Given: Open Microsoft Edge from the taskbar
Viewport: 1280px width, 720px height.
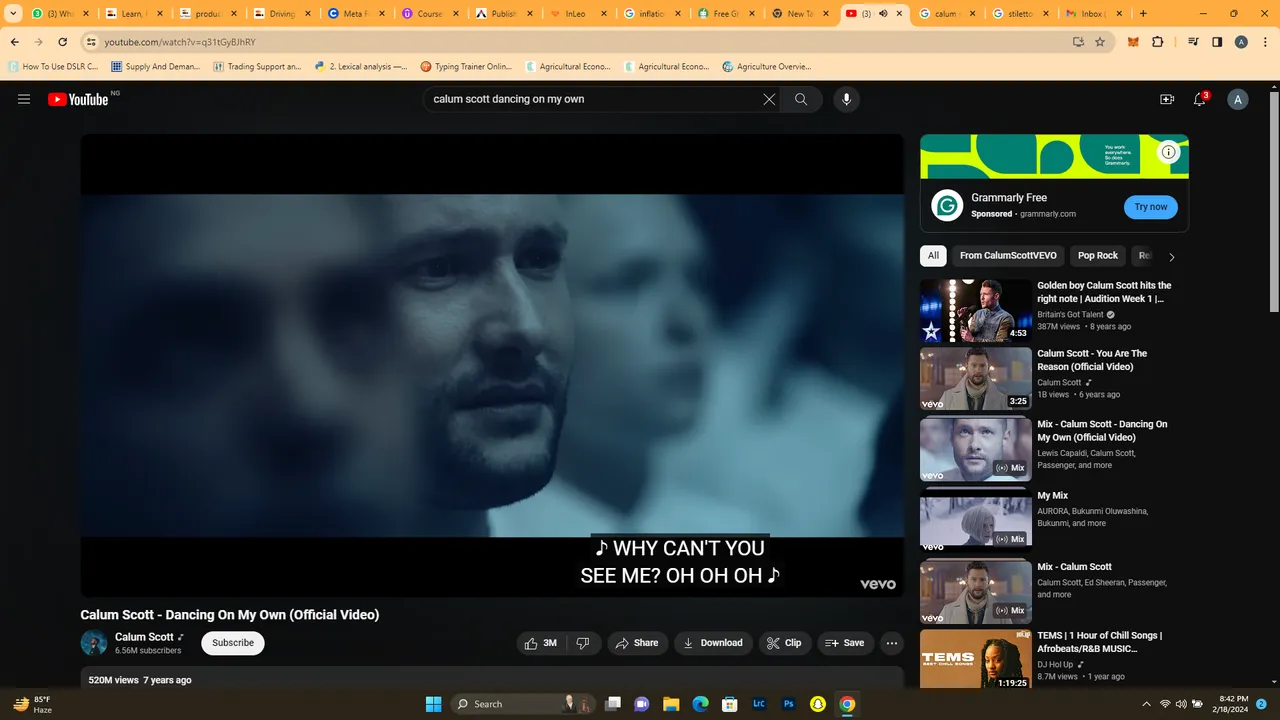Looking at the screenshot, I should click(701, 704).
